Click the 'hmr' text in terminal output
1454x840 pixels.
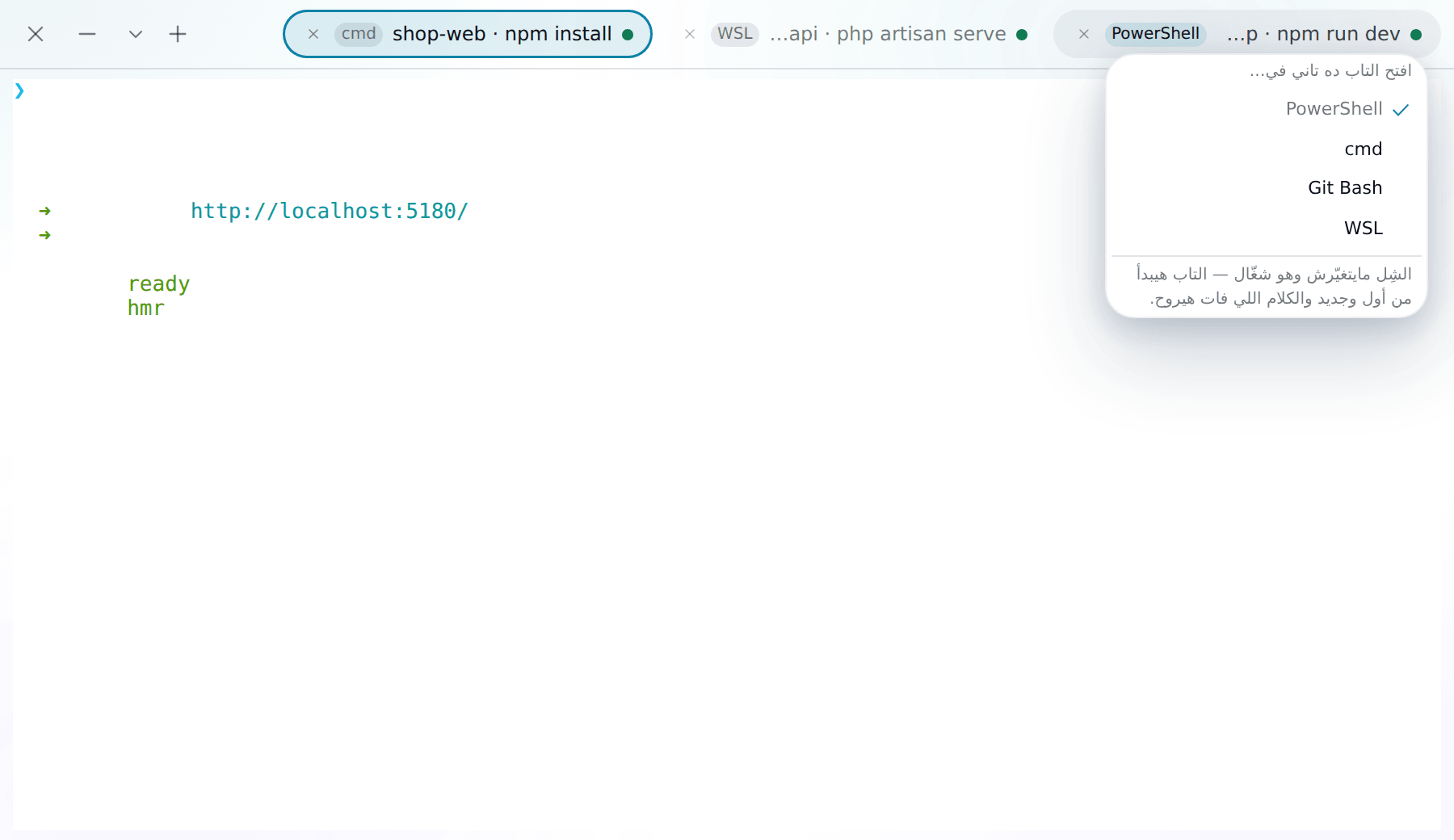click(146, 308)
